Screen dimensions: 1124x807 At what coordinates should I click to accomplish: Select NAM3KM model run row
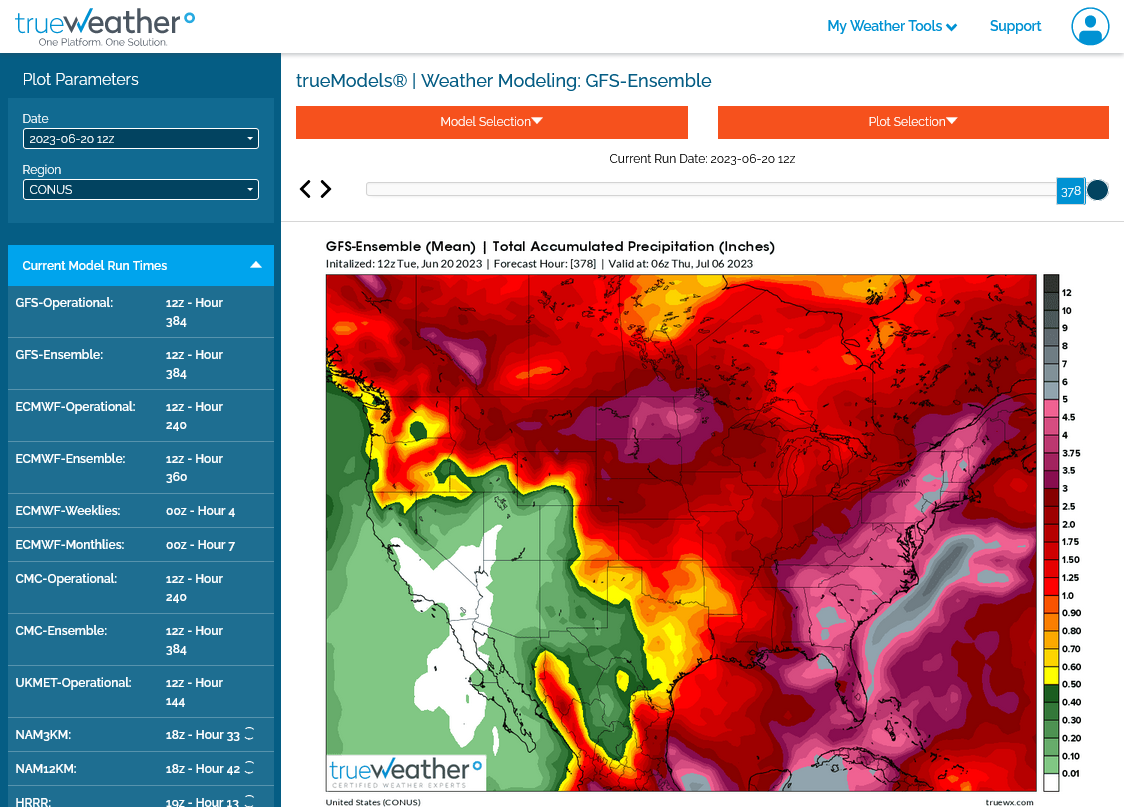[140, 735]
